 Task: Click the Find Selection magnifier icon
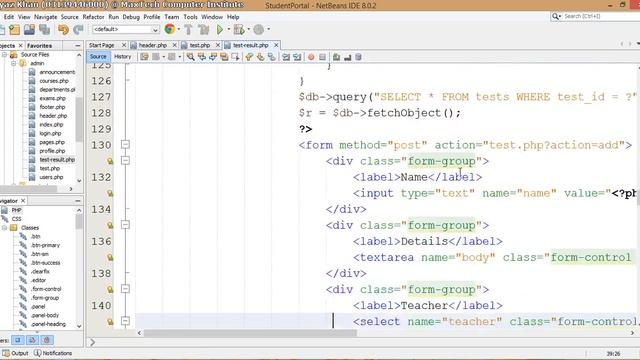(191, 57)
